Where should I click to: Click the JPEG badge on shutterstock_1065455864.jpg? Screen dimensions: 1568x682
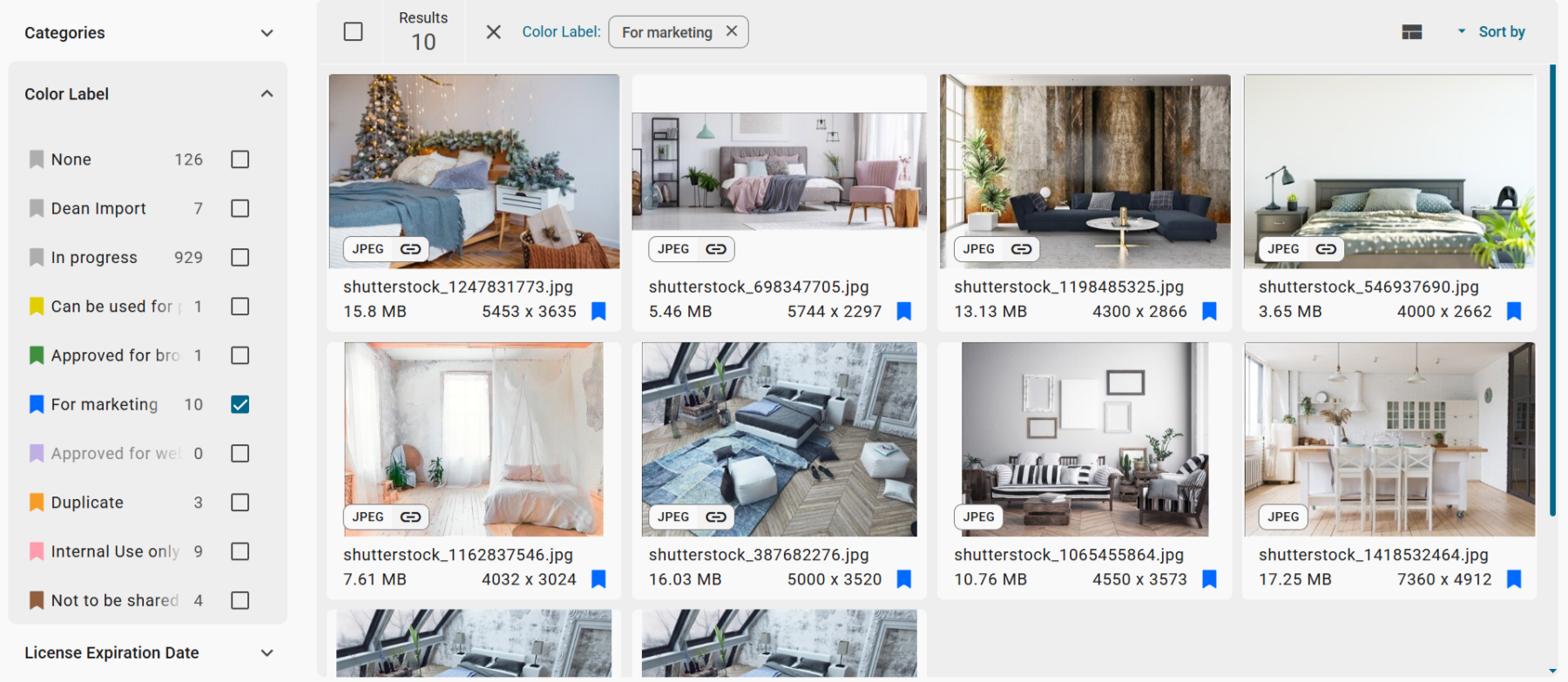(x=978, y=517)
